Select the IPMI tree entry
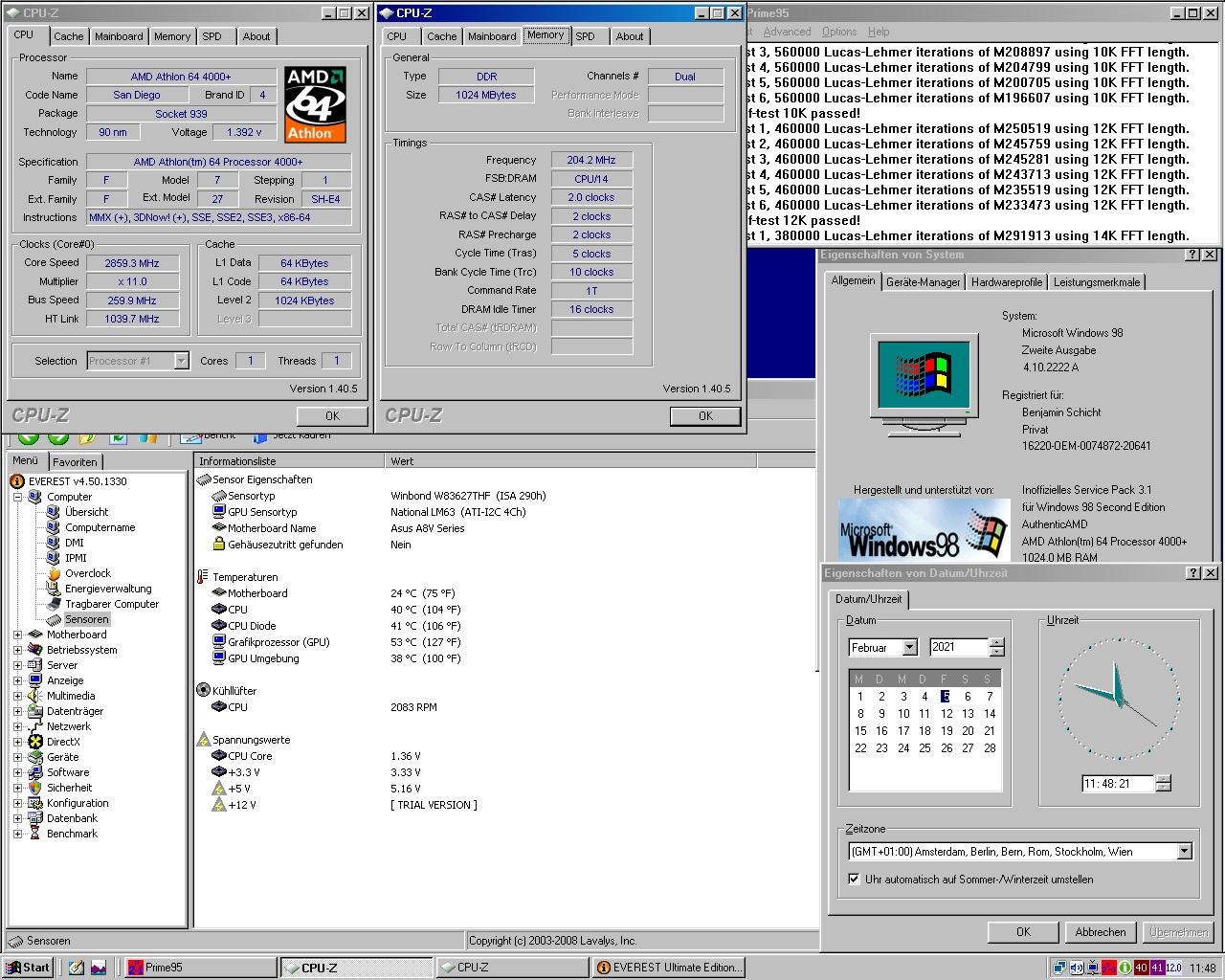1225x980 pixels. (x=66, y=558)
